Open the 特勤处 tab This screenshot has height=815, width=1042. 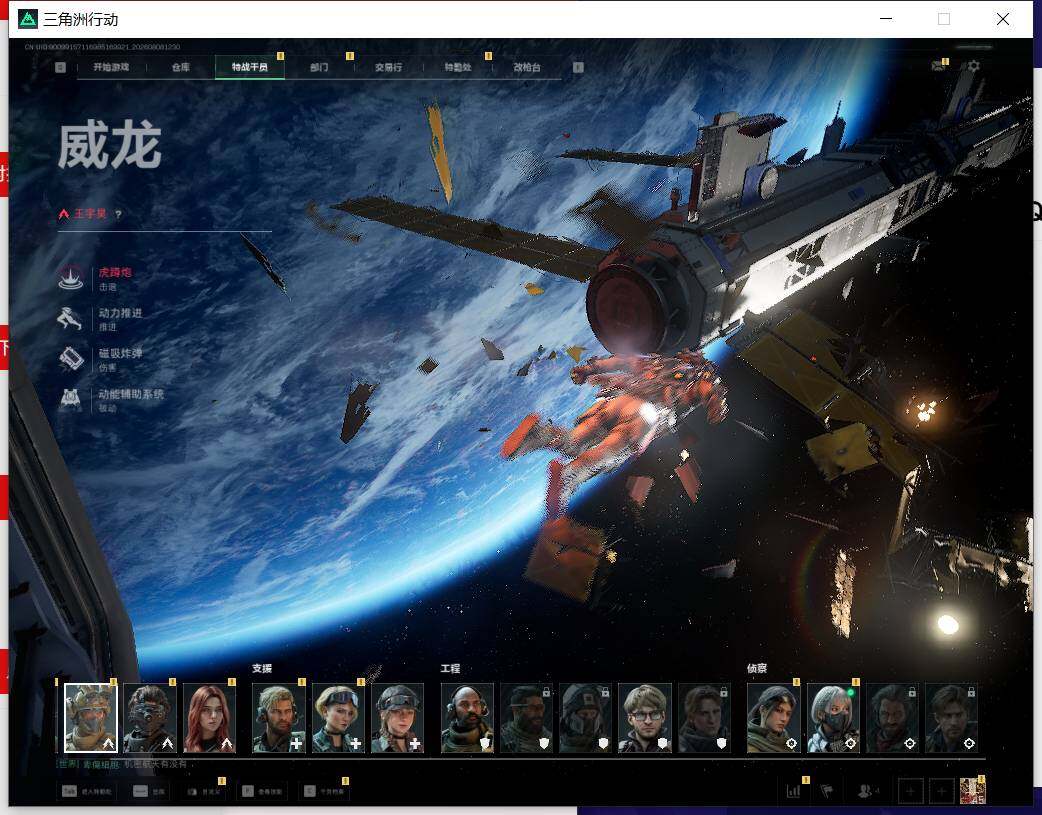click(458, 67)
